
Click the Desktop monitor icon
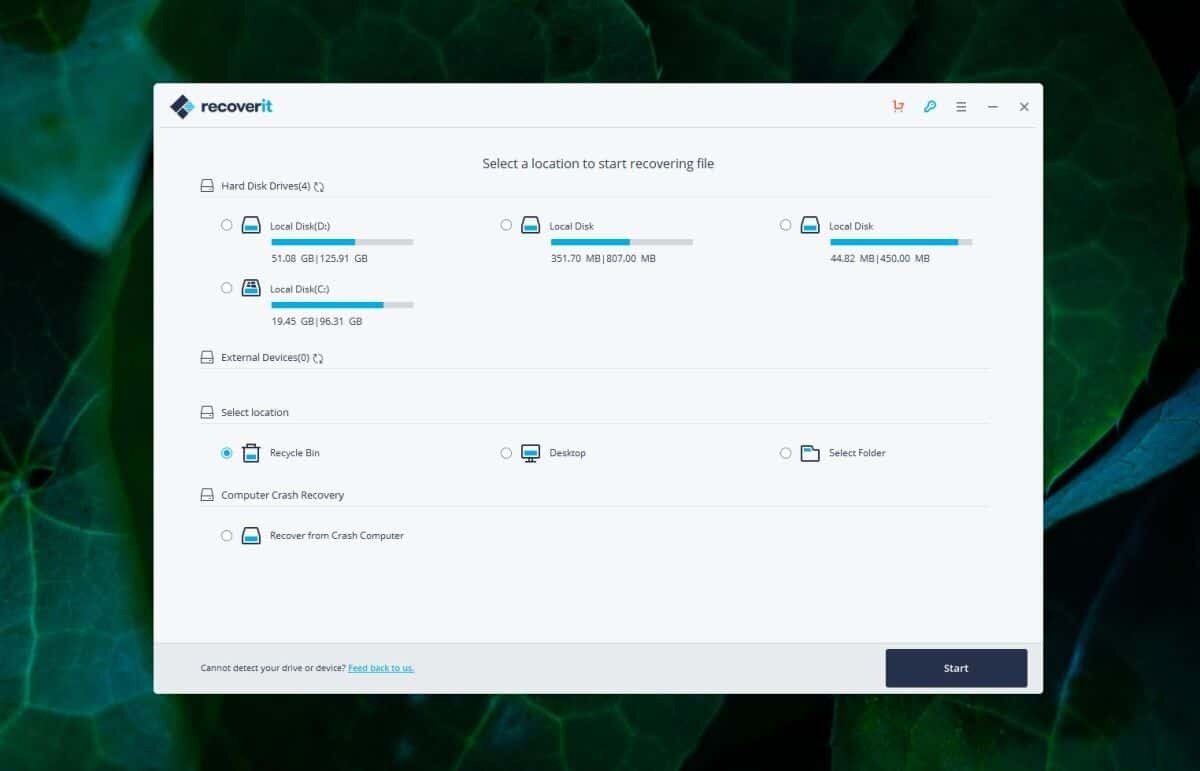(x=529, y=452)
